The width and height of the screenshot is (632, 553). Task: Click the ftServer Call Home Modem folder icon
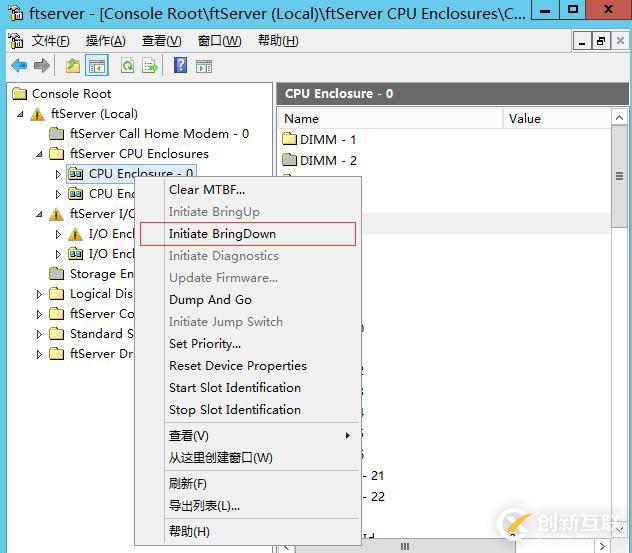coord(56,134)
